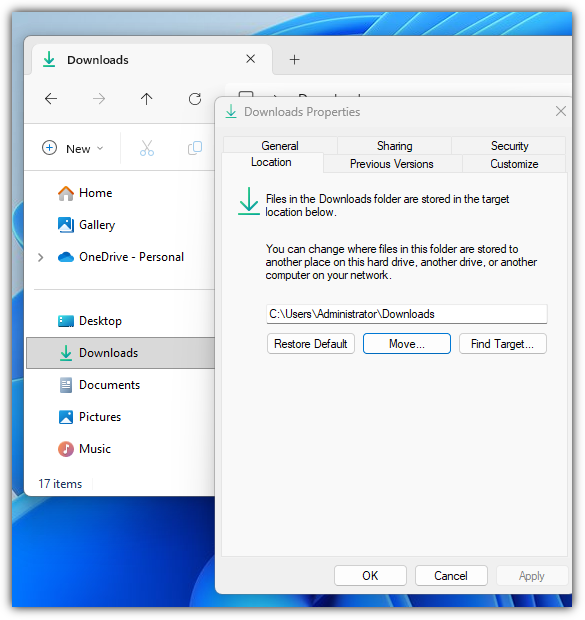This screenshot has height=620, width=585.
Task: Cancel the Downloads Properties dialog
Action: click(451, 575)
